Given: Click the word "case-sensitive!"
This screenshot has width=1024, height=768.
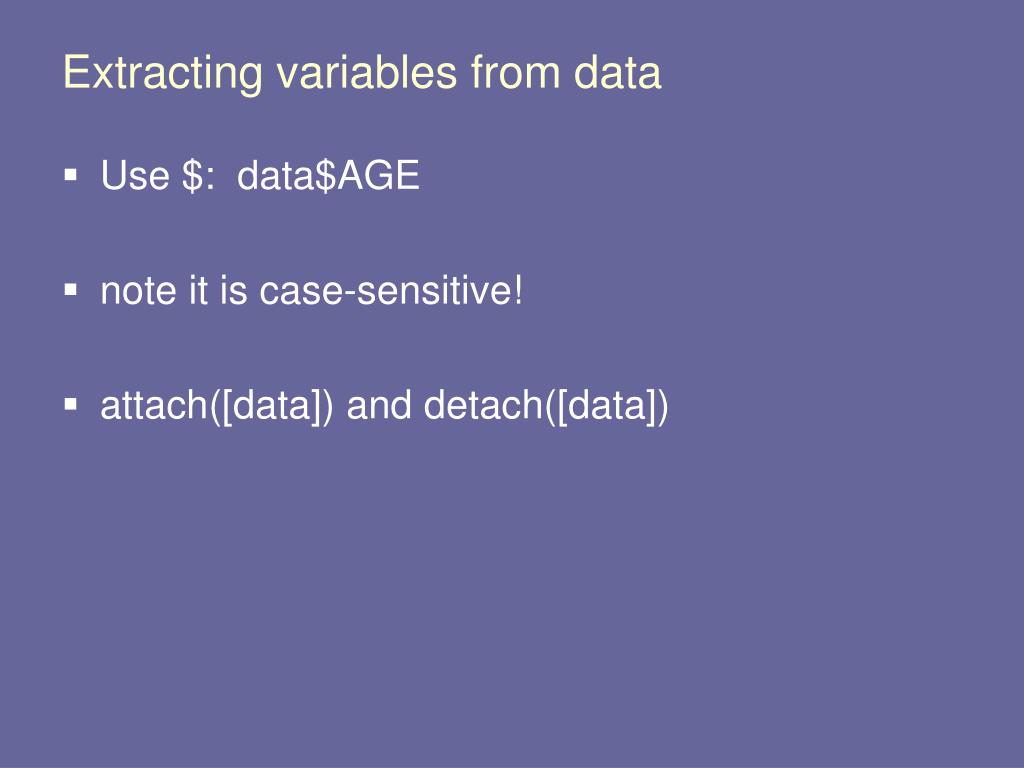Looking at the screenshot, I should [x=391, y=291].
